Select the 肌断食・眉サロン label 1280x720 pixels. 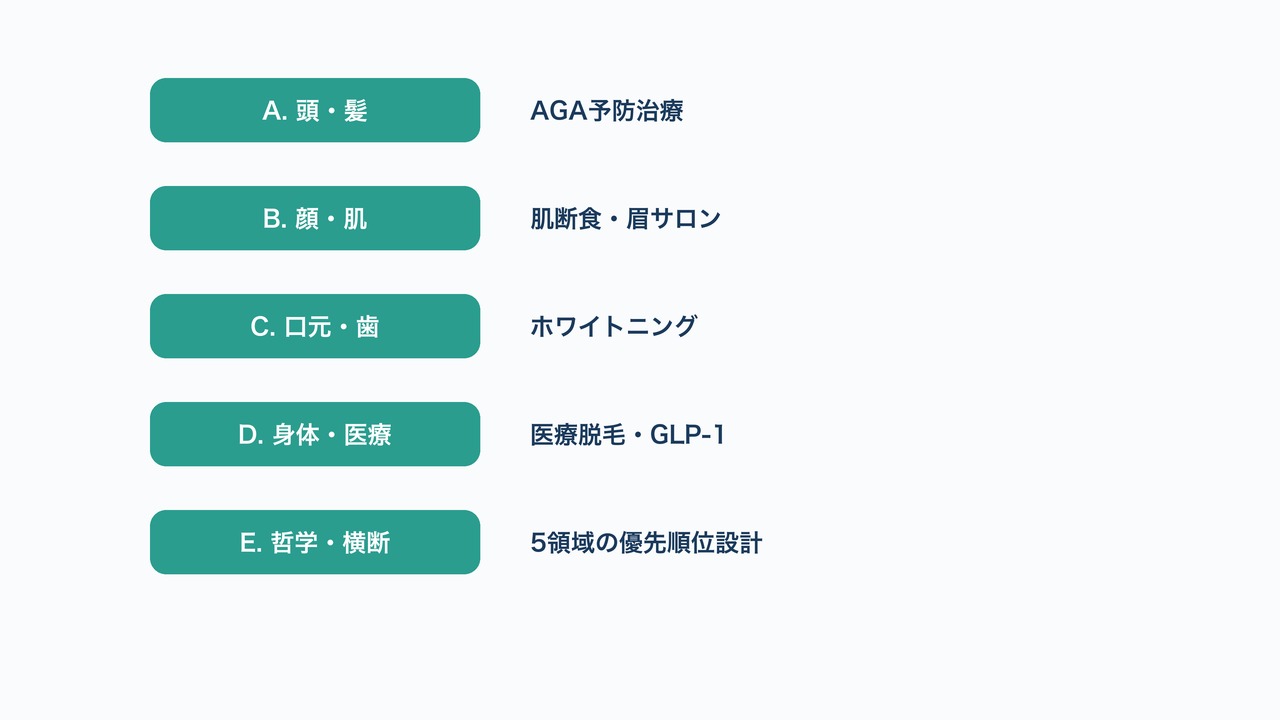tap(626, 219)
